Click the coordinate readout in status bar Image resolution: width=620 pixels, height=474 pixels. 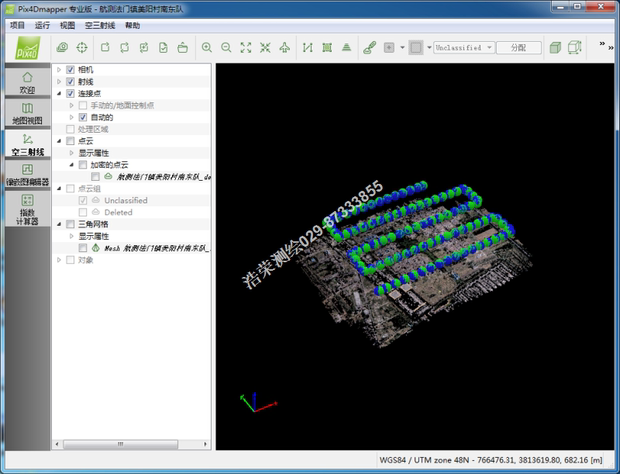click(x=491, y=460)
